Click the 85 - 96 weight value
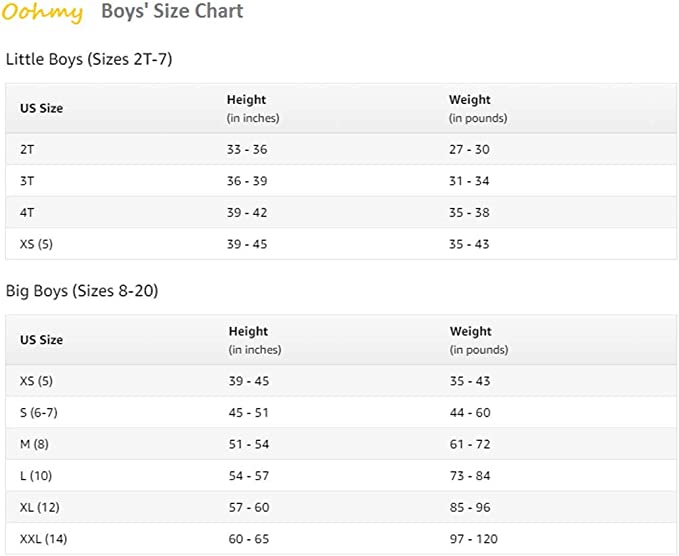 [470, 508]
